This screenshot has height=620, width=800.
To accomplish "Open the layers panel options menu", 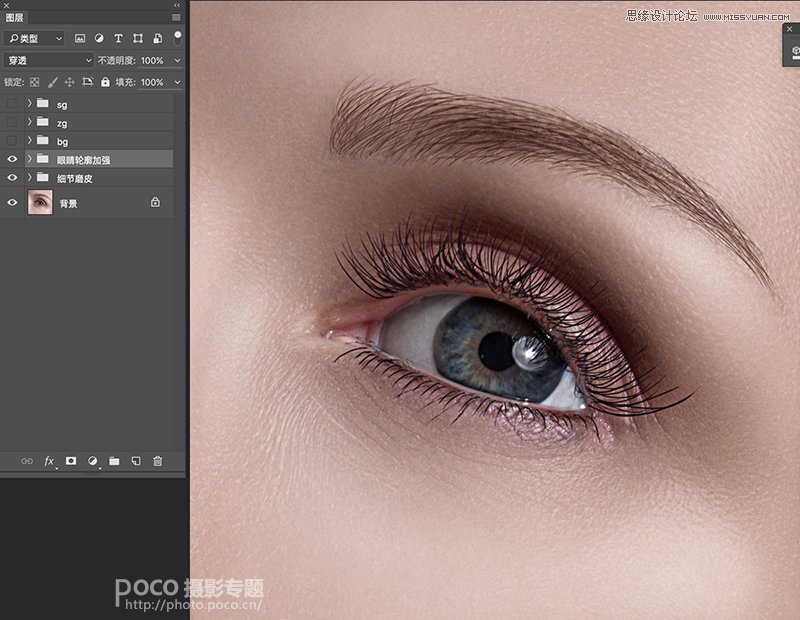I will [177, 17].
